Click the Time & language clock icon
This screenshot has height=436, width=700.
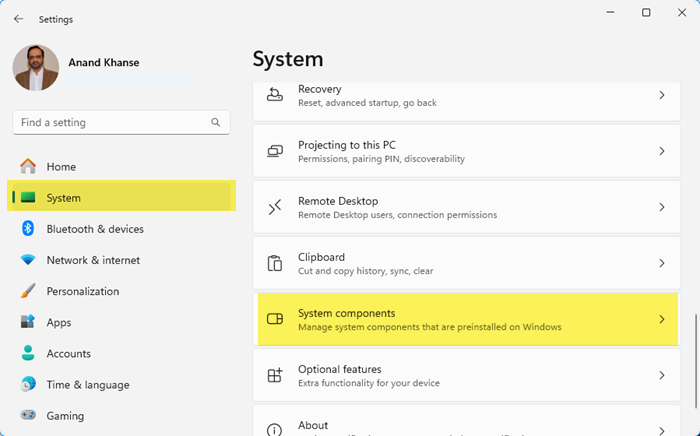click(x=28, y=384)
